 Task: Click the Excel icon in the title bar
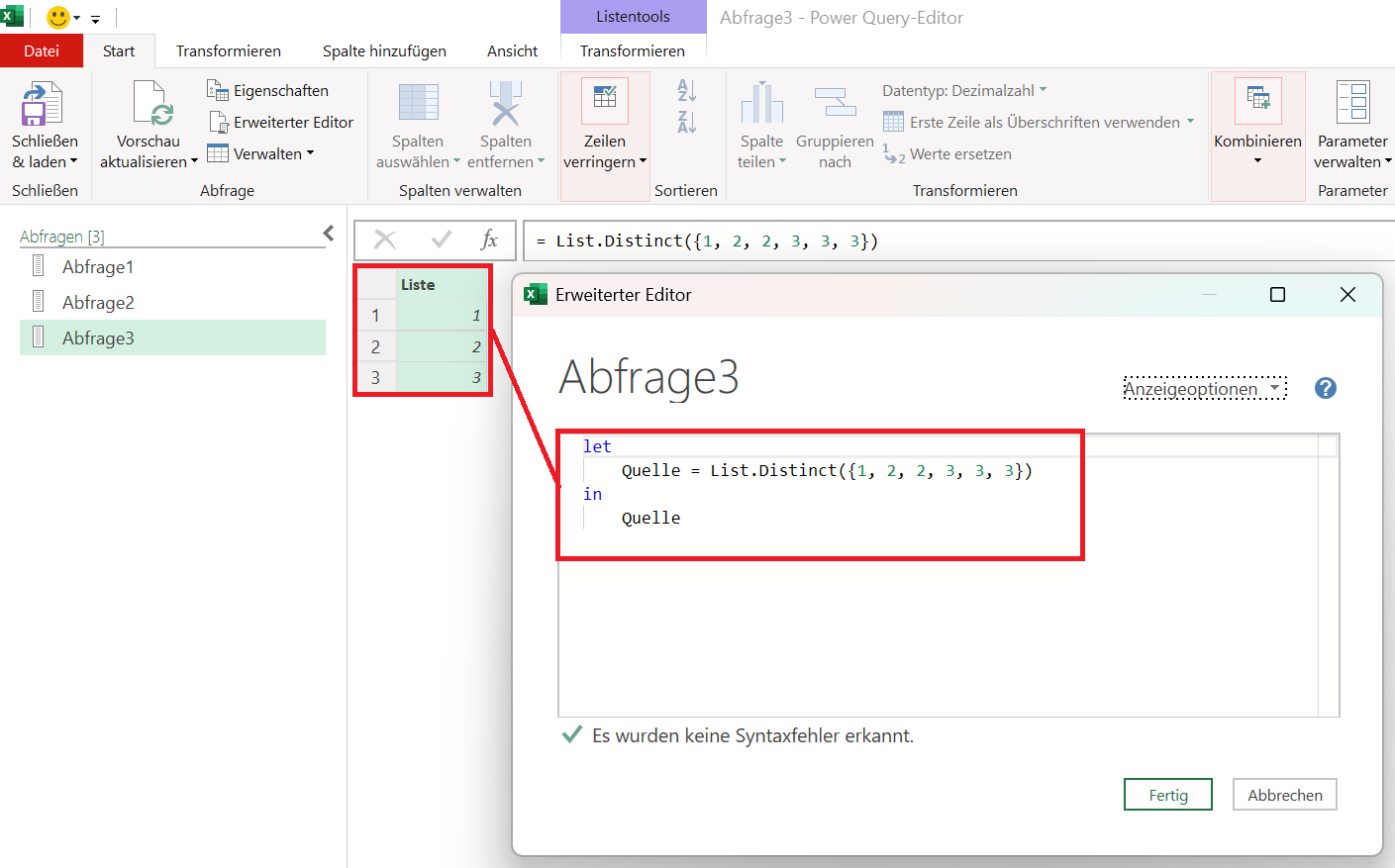point(12,17)
